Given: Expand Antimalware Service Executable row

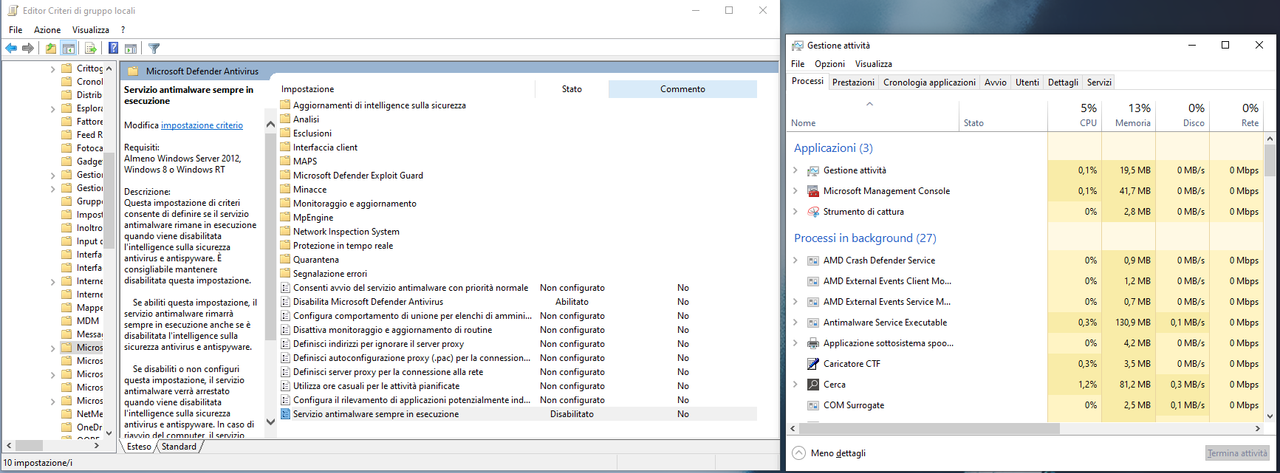Looking at the screenshot, I should pos(795,323).
